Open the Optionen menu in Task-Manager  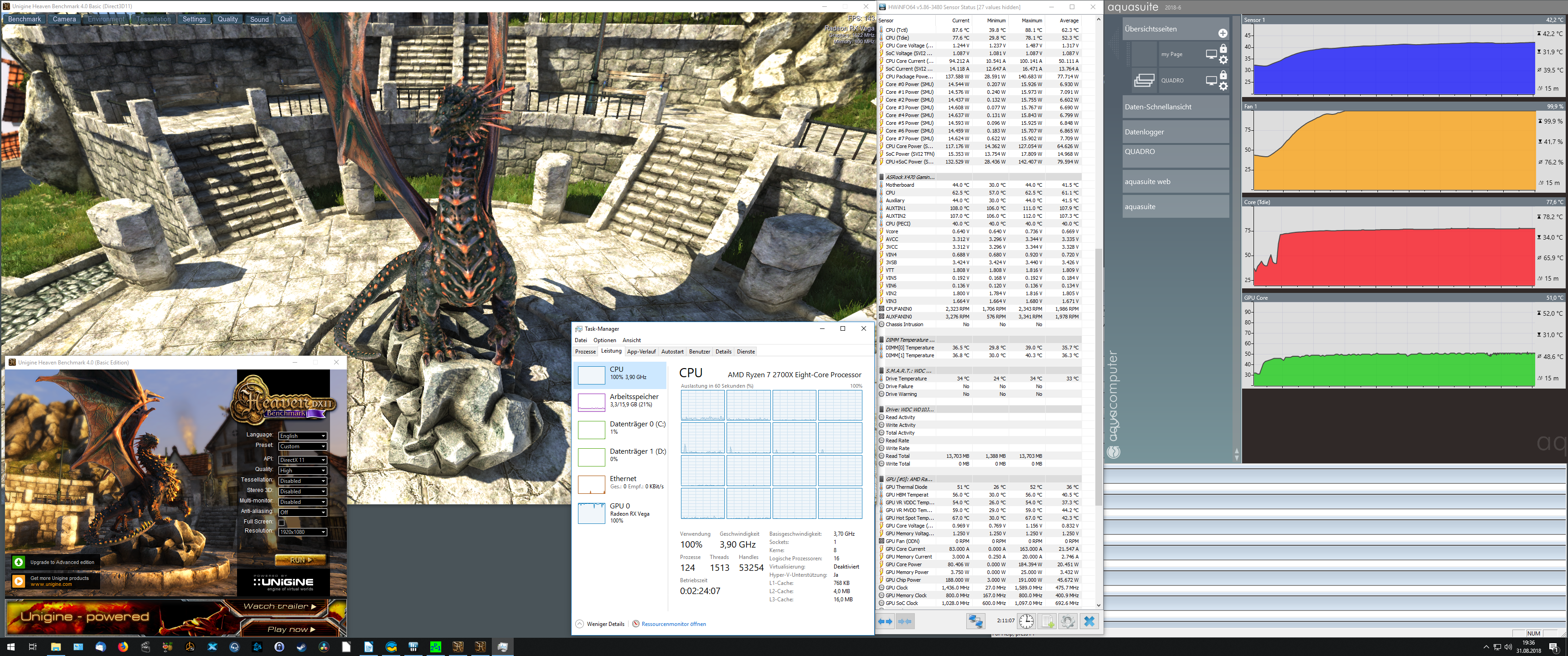pyautogui.click(x=604, y=340)
